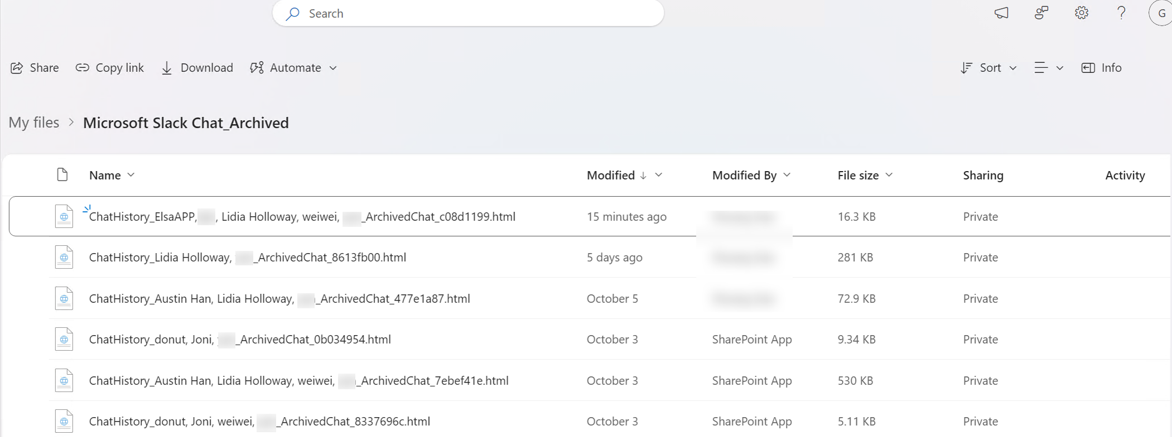Image resolution: width=1172 pixels, height=437 pixels.
Task: Open the ArchivedChat_0b034954.html file name
Action: click(240, 339)
